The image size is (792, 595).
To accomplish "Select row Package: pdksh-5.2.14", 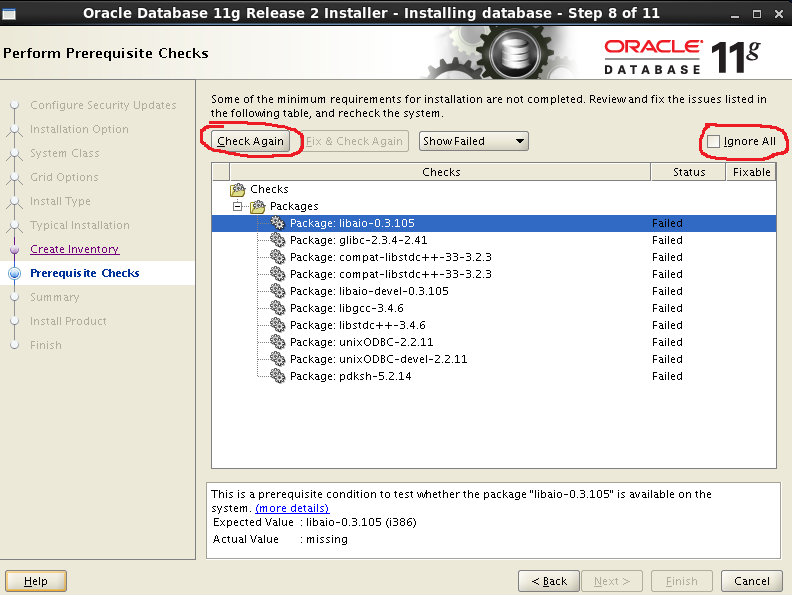I will [493, 376].
